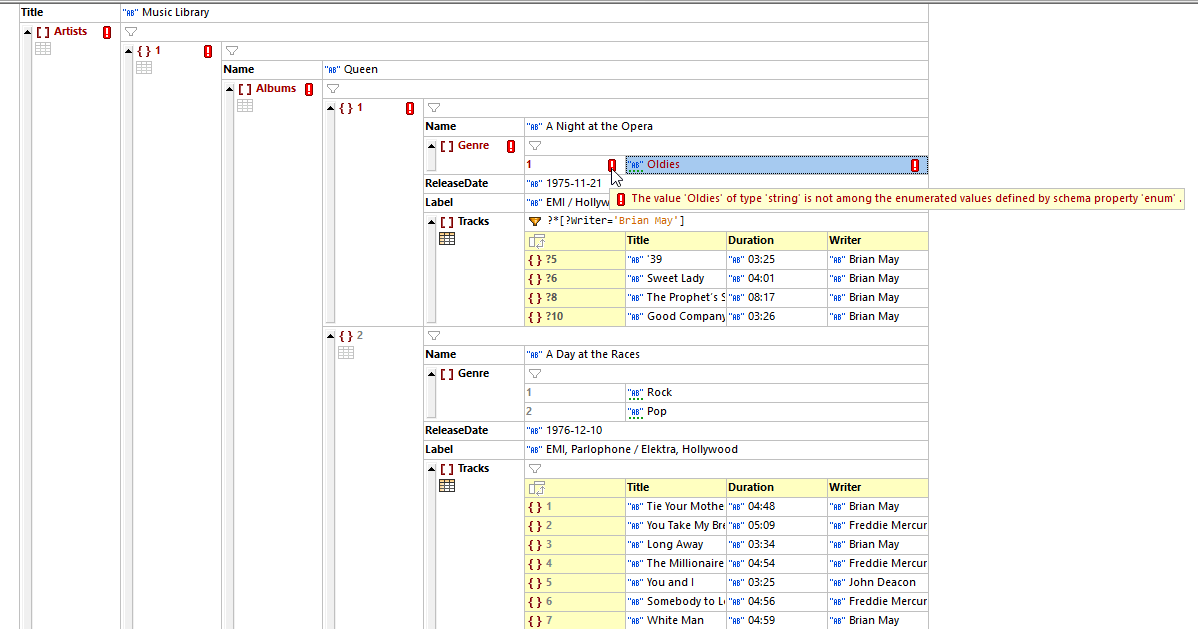Click the table view icon under the Artists array
The height and width of the screenshot is (629, 1198).
coord(42,47)
